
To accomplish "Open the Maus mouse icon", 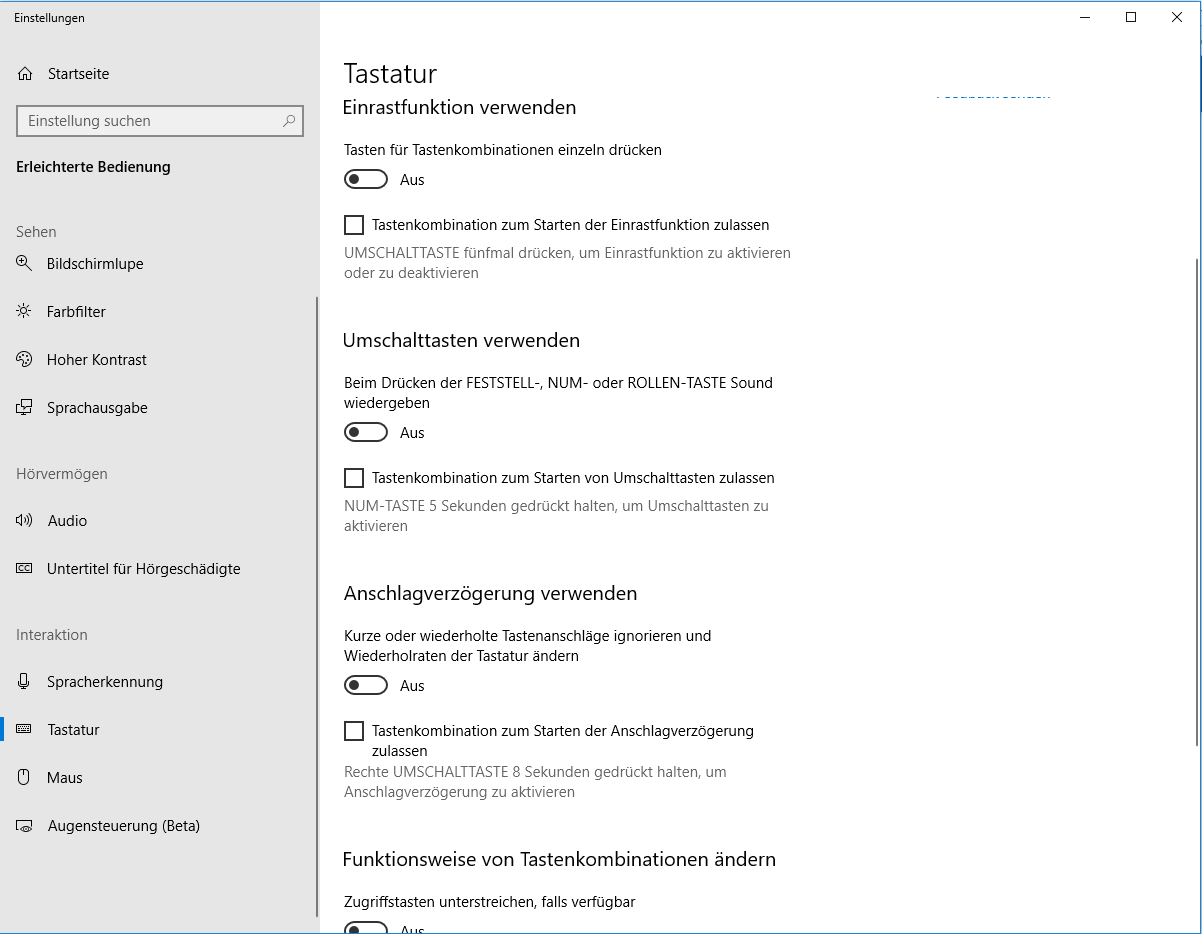I will [x=24, y=777].
